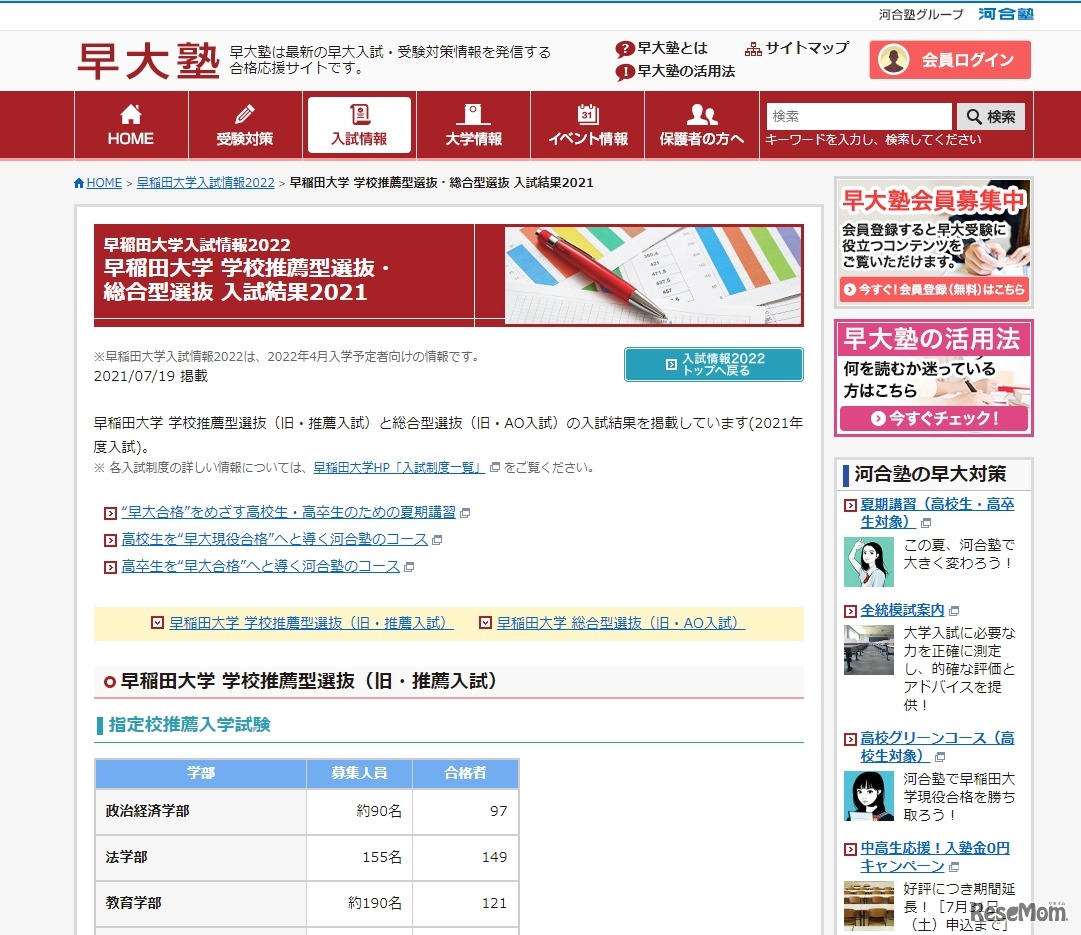Screen dimensions: 1081x935
Task: Click 入試情報2022トップへ戻る button
Action: (x=713, y=364)
